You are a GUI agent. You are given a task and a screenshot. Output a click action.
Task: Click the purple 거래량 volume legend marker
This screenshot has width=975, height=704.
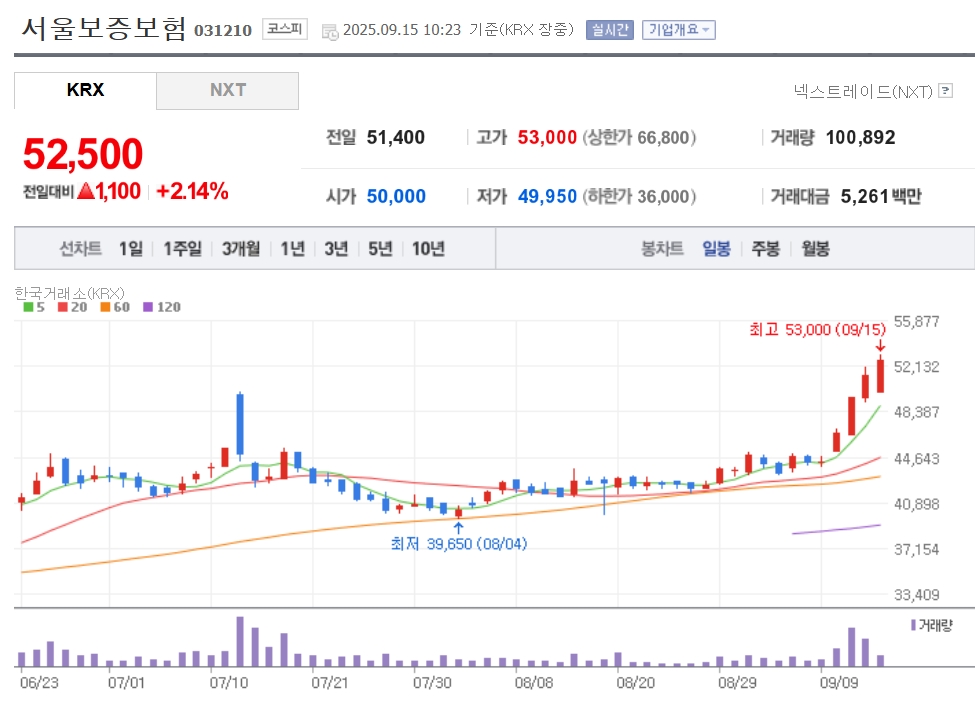click(931, 625)
